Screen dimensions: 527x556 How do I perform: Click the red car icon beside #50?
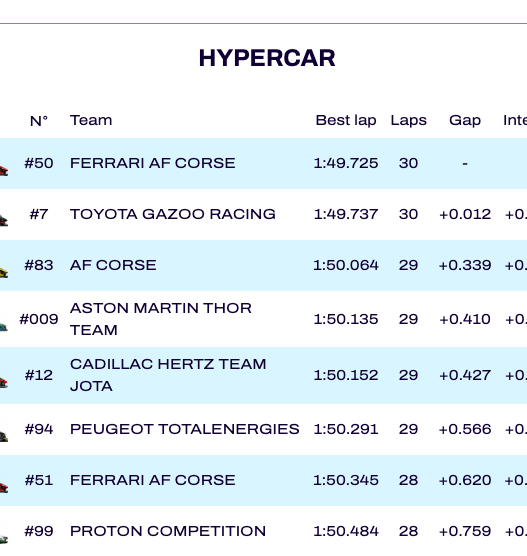click(x=4, y=170)
